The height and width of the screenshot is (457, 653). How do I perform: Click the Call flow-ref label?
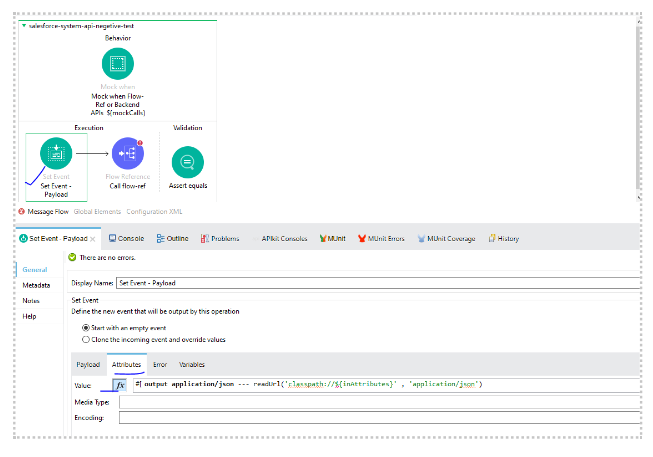point(128,186)
